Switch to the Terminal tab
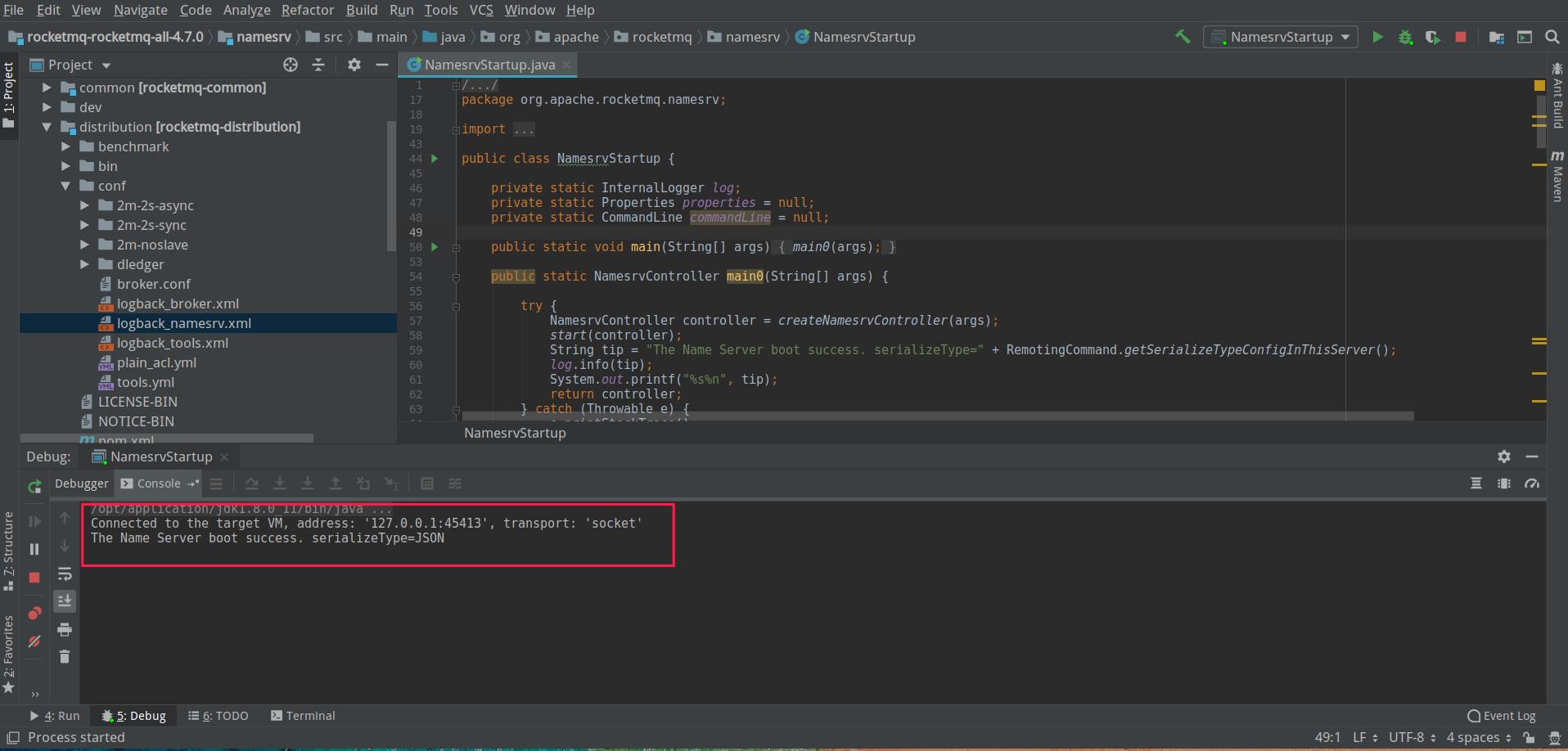 pos(303,715)
